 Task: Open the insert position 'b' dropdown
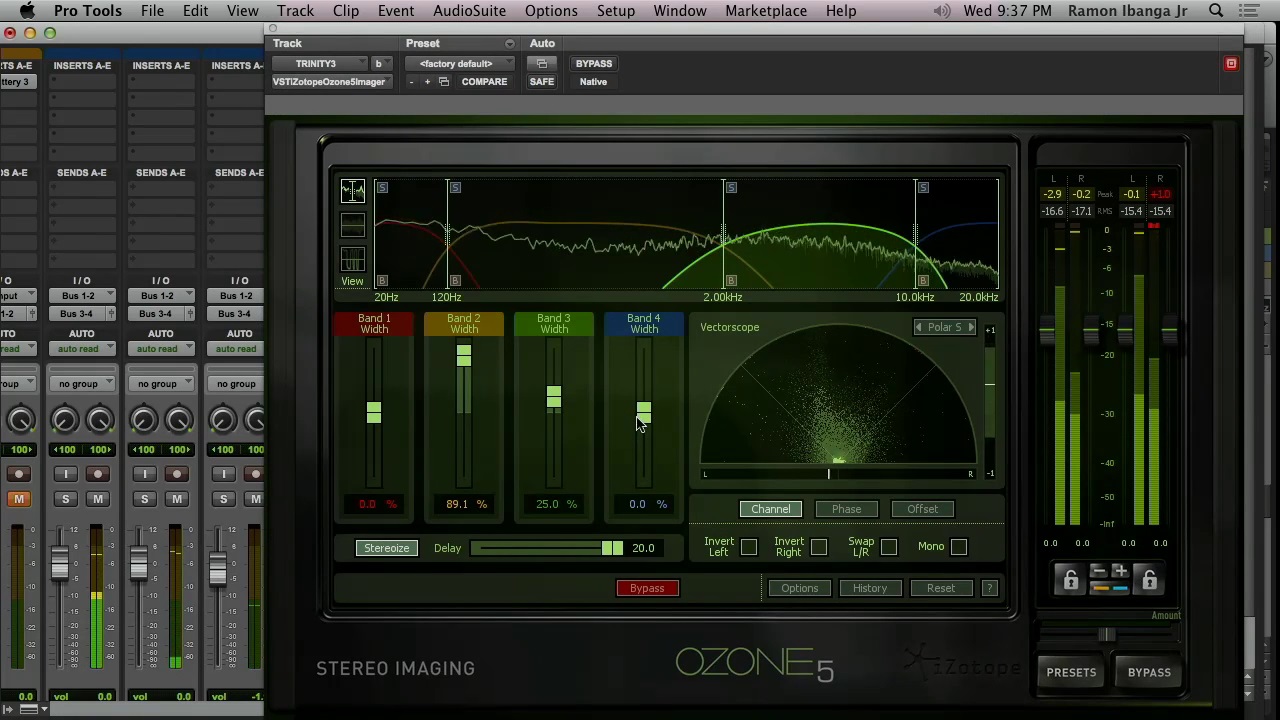click(381, 64)
